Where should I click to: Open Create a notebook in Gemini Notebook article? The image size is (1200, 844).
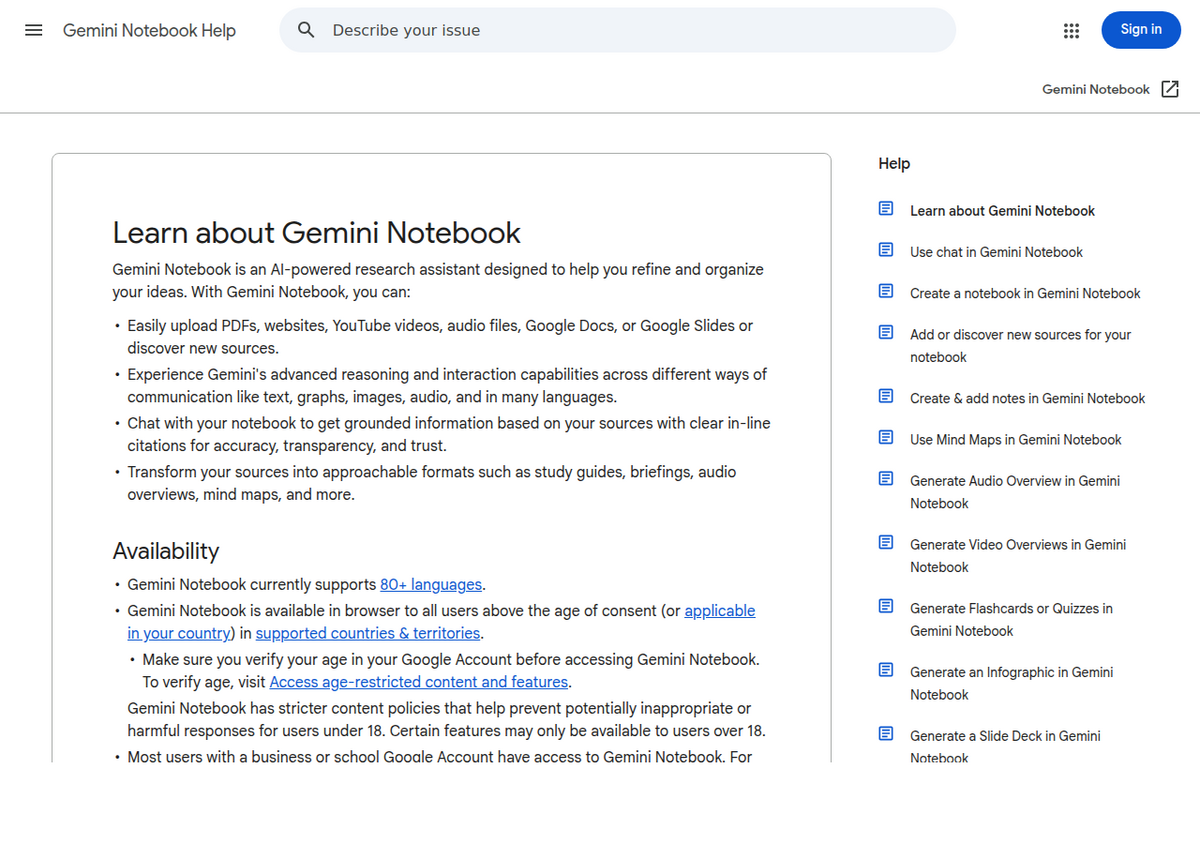point(1025,293)
